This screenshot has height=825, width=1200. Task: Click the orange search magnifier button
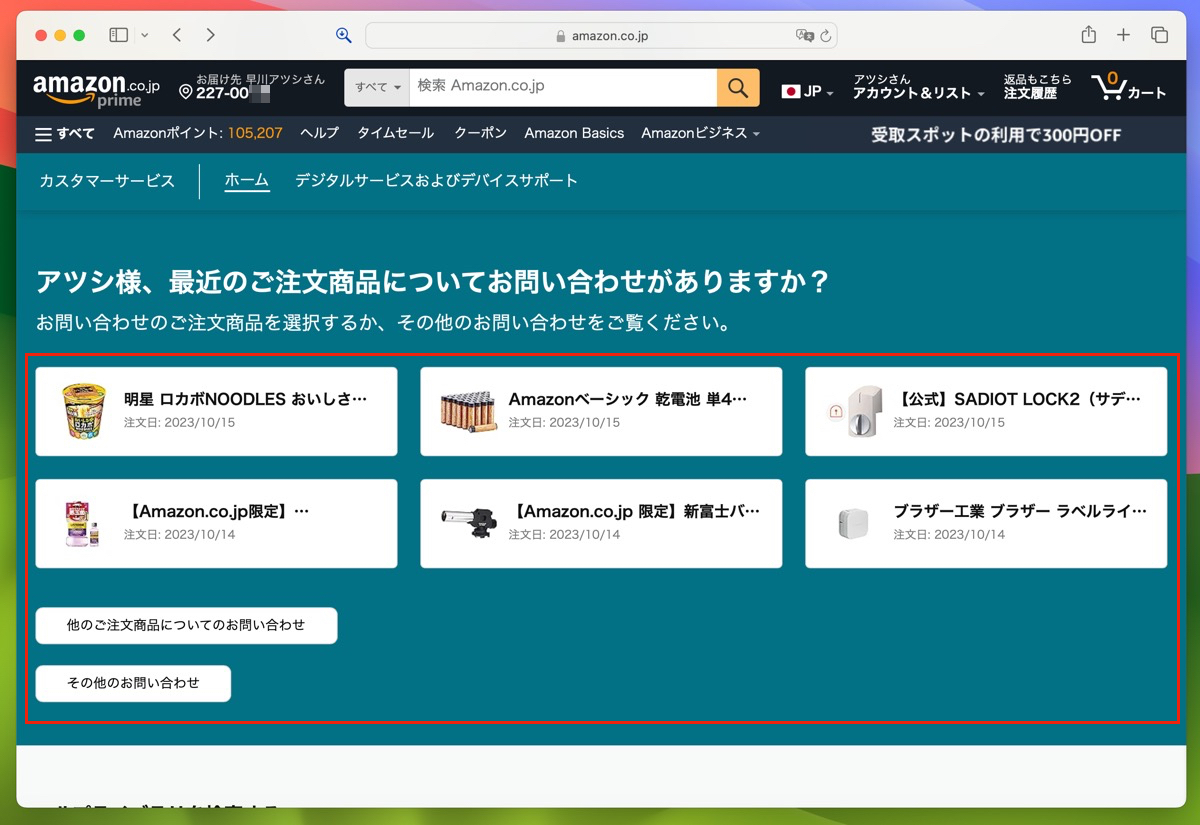(738, 88)
